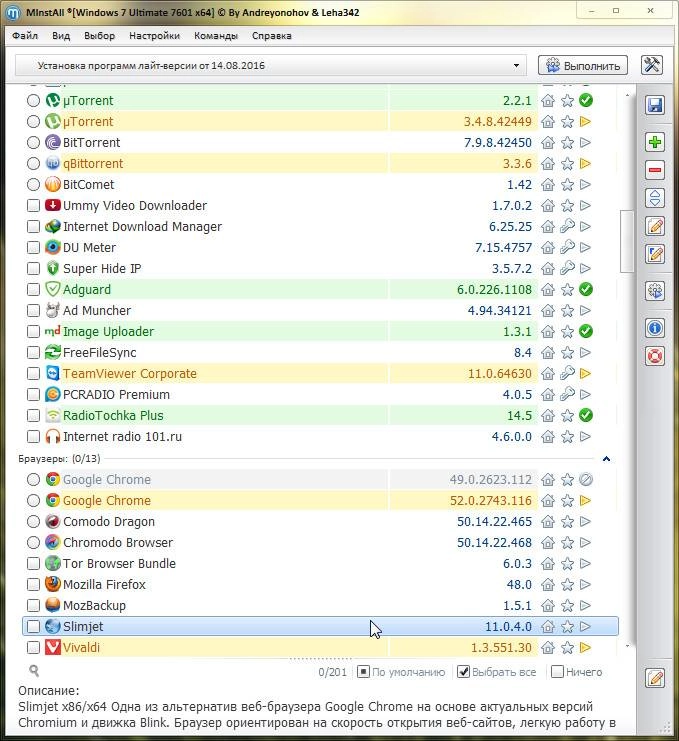The image size is (679, 741).
Task: Click the blue info icon in sidebar
Action: [655, 328]
